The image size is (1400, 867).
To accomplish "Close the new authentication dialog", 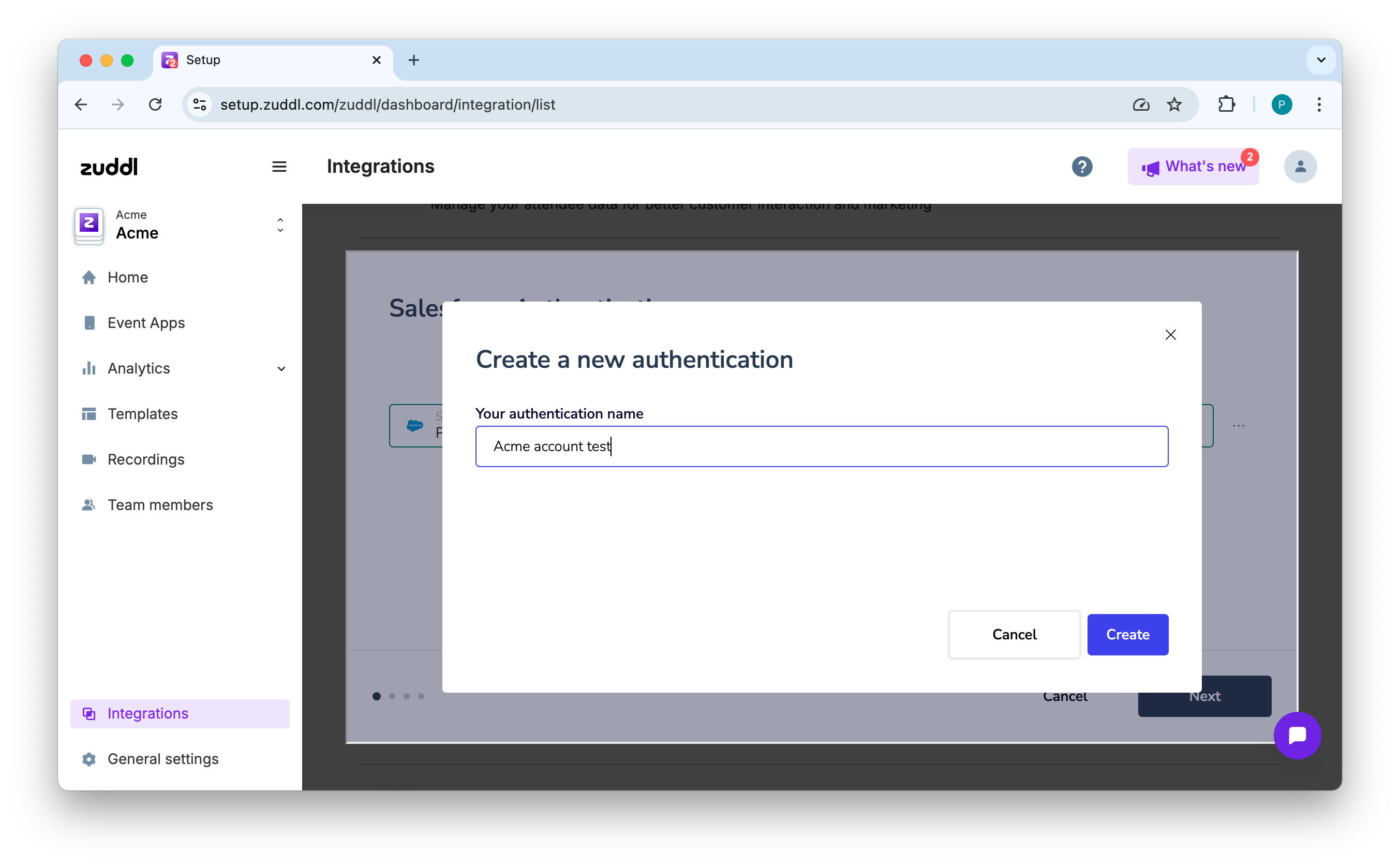I will click(x=1170, y=335).
